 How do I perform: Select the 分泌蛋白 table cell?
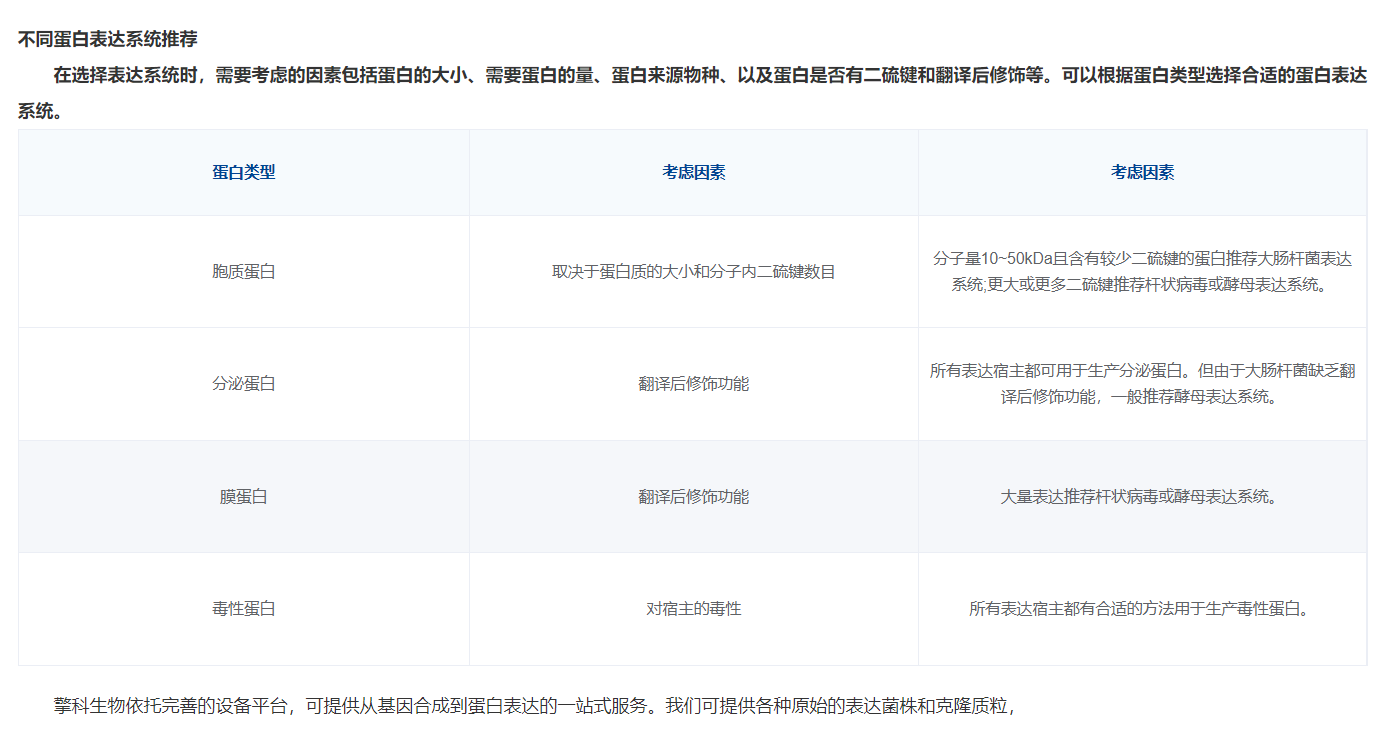pos(243,383)
